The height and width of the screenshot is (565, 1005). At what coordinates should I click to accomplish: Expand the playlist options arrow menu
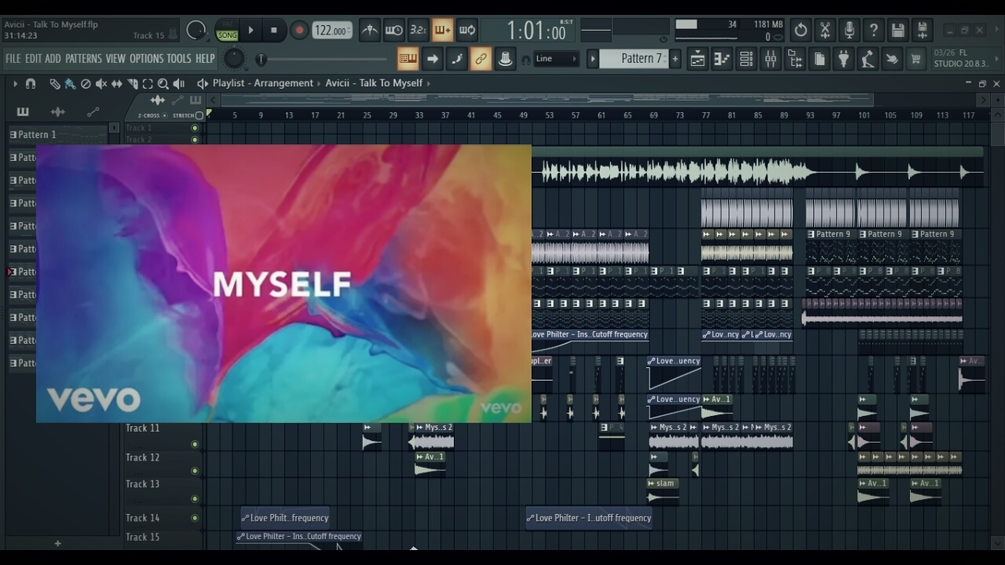(15, 83)
